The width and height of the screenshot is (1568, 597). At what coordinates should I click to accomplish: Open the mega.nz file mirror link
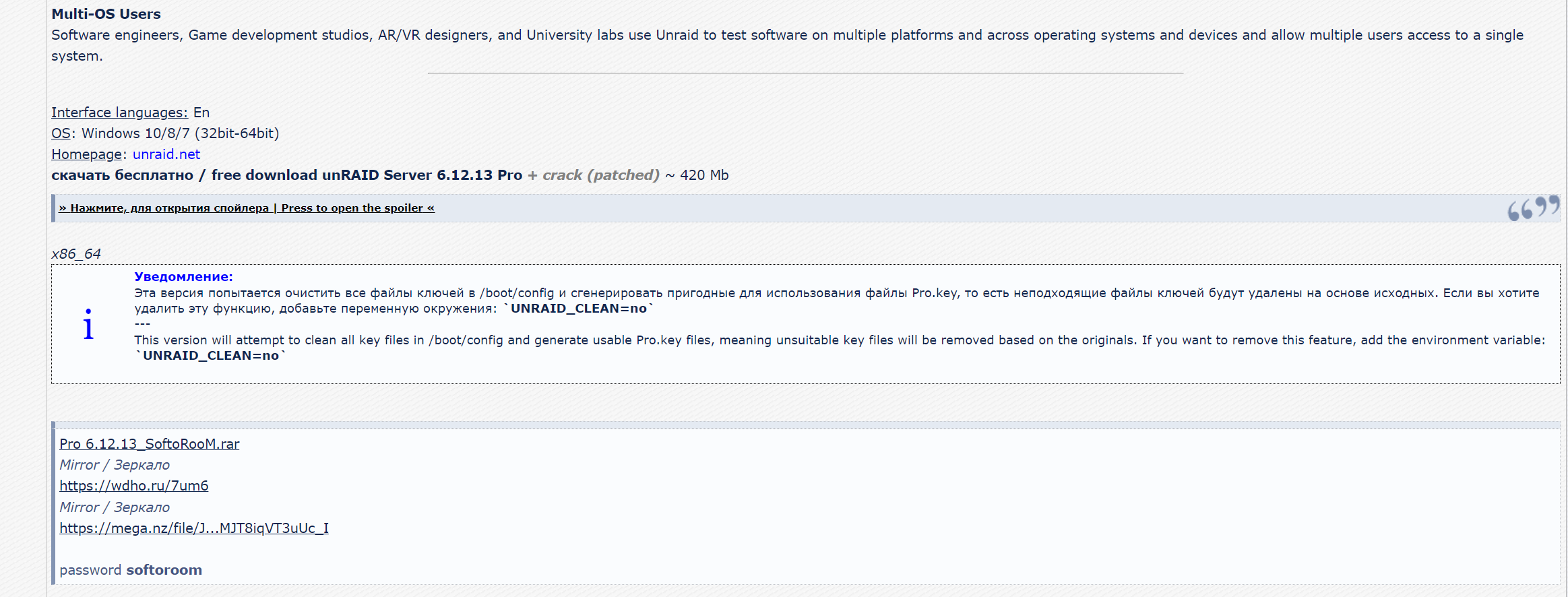pyautogui.click(x=194, y=528)
